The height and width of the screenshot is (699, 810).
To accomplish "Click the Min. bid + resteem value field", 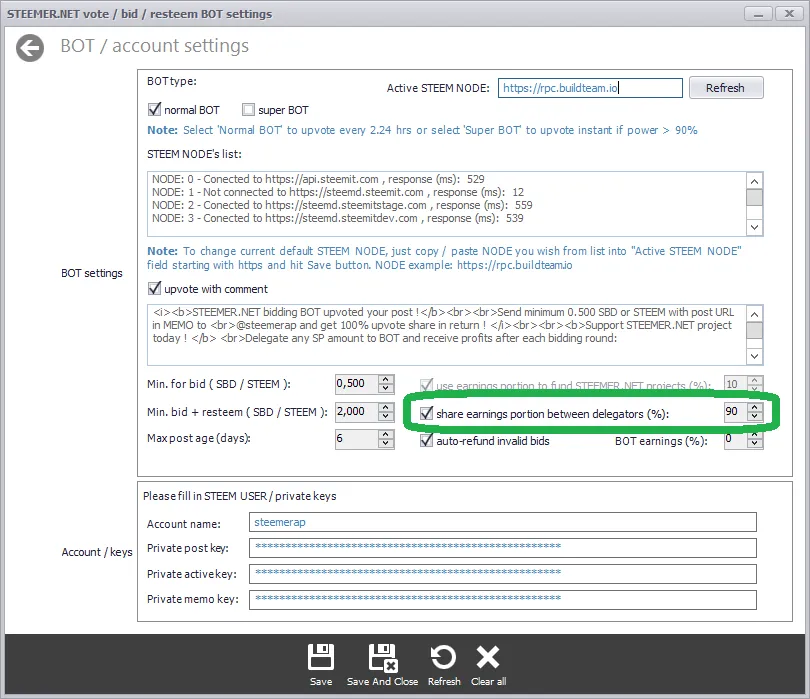I will tap(356, 411).
